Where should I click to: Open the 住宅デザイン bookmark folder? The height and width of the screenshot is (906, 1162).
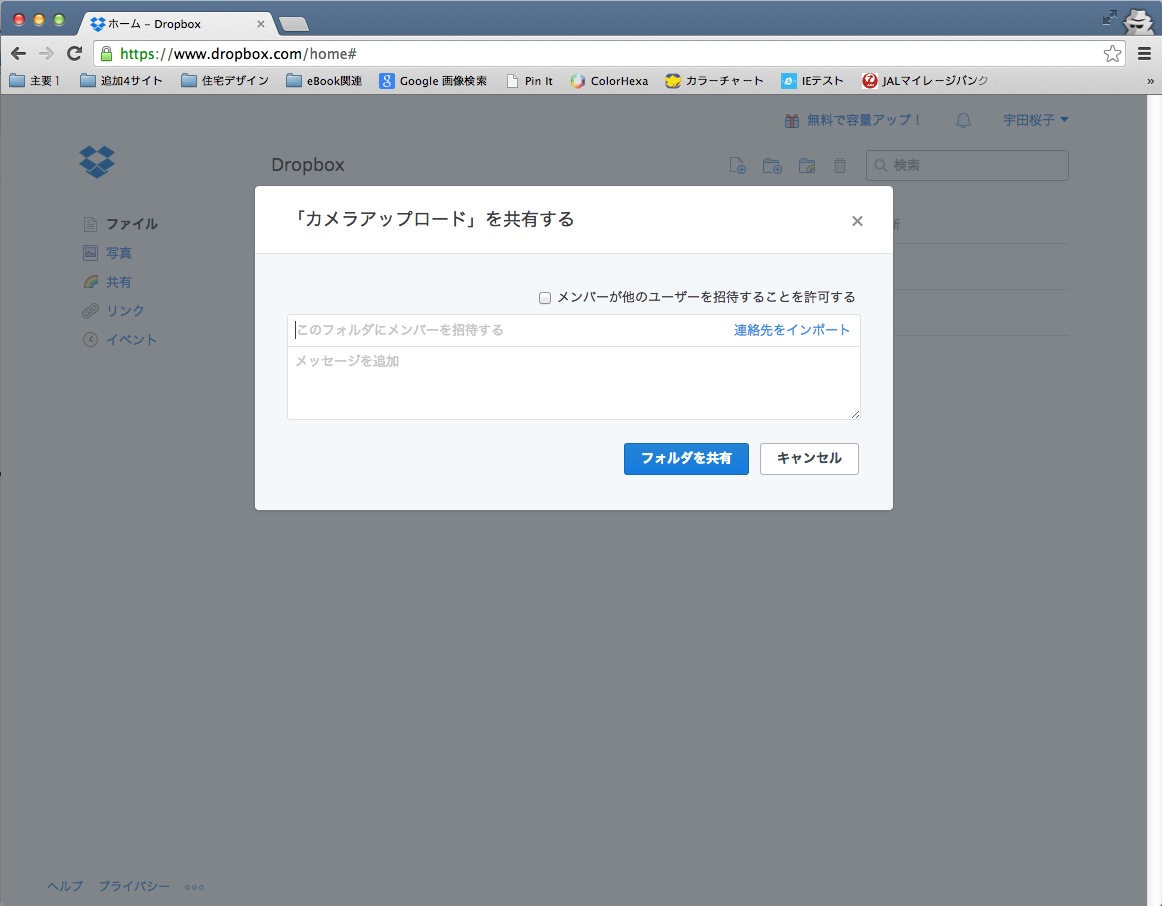click(x=225, y=81)
